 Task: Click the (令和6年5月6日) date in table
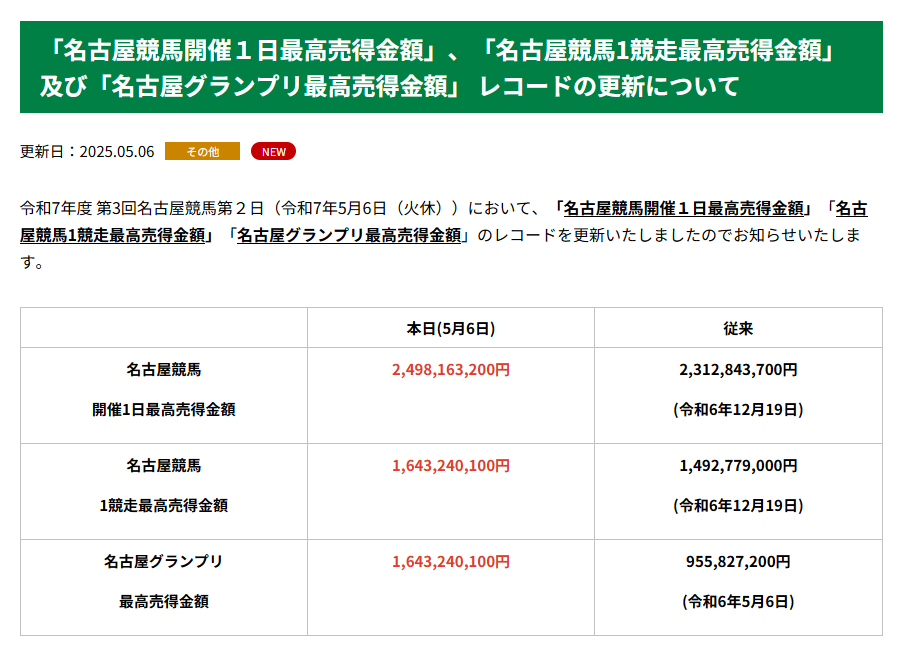click(x=738, y=602)
